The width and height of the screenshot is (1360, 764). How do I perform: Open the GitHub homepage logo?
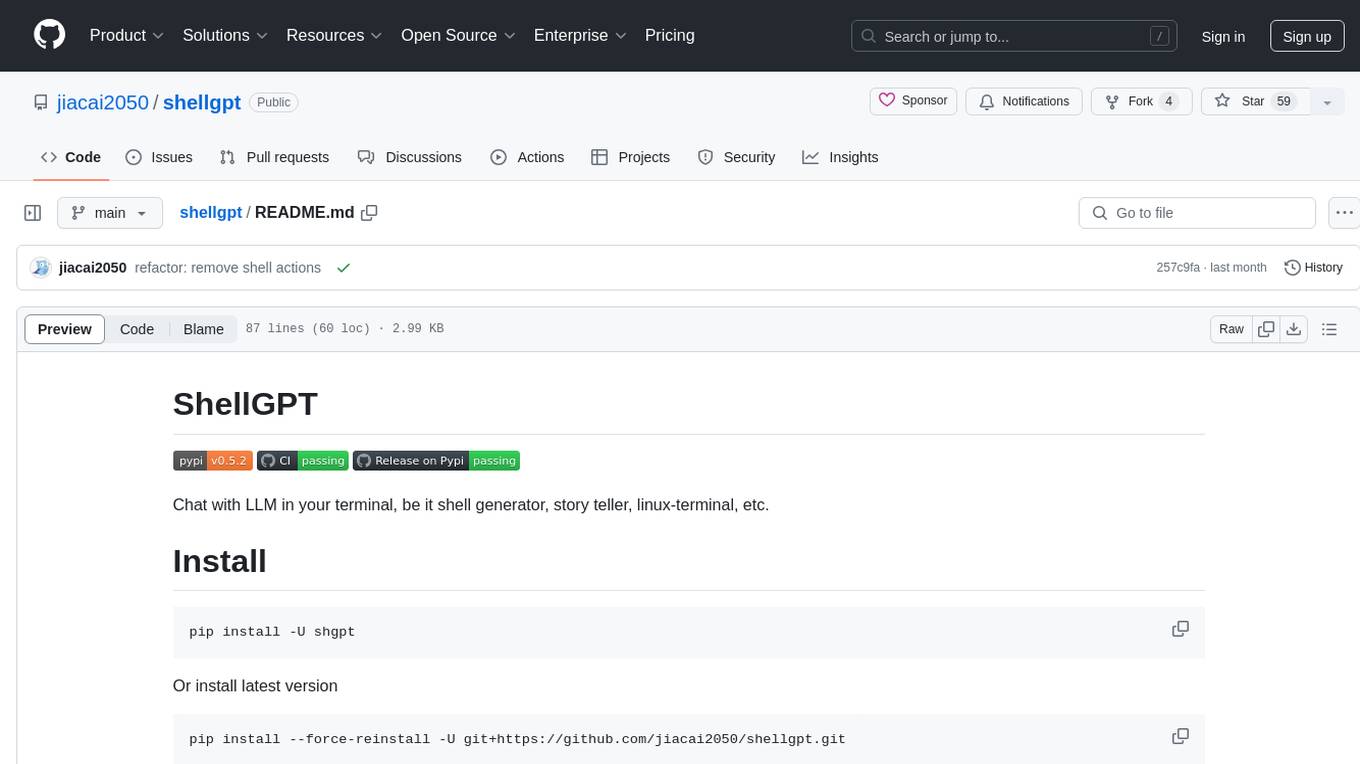coord(49,35)
